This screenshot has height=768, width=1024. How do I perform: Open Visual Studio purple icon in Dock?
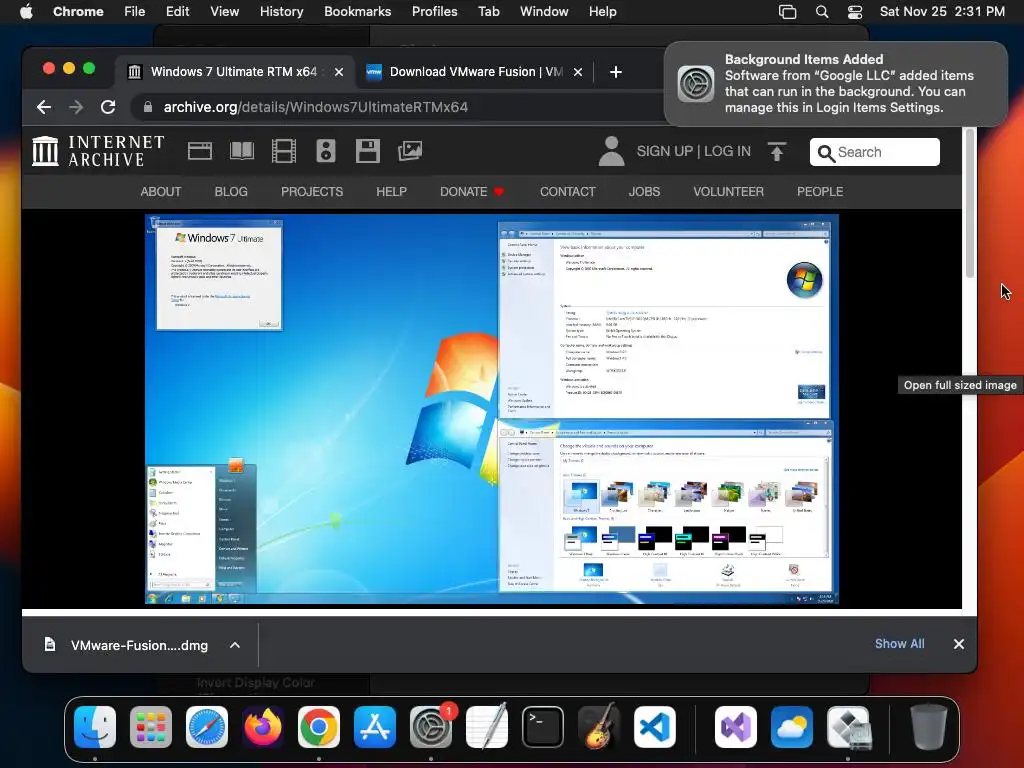pyautogui.click(x=736, y=727)
